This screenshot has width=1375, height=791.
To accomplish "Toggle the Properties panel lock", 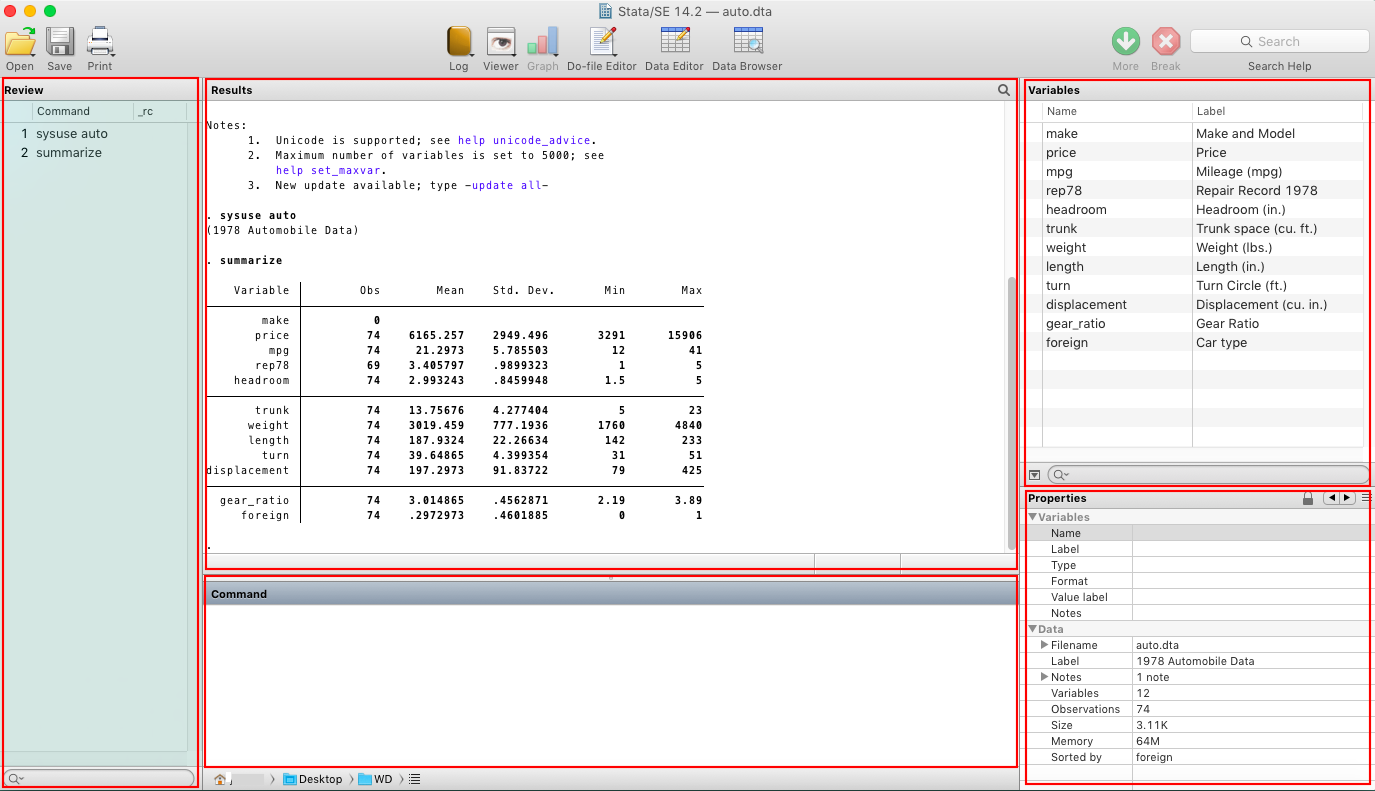I will (x=1308, y=498).
